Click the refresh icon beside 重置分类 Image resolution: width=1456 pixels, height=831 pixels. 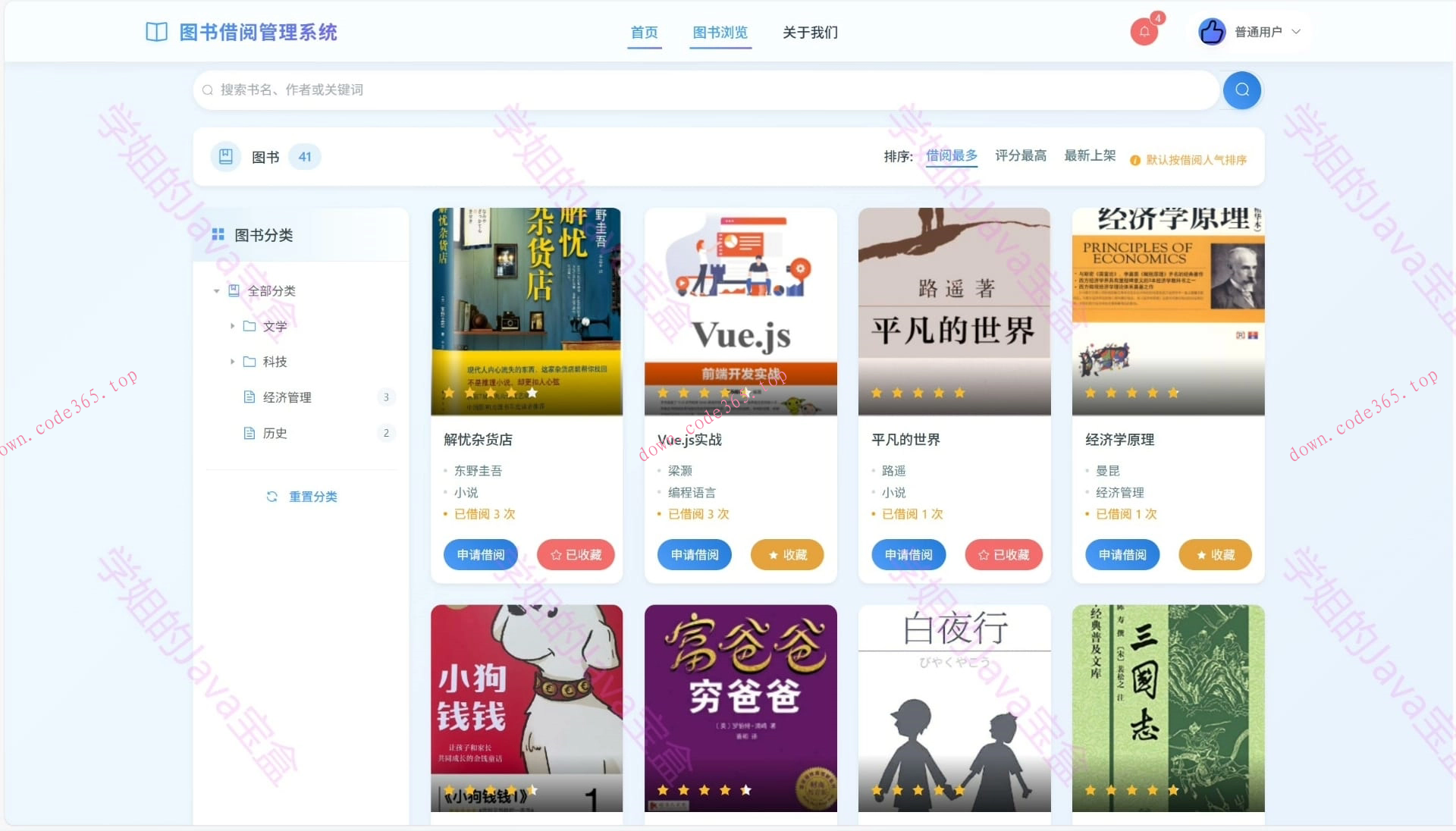[x=272, y=496]
